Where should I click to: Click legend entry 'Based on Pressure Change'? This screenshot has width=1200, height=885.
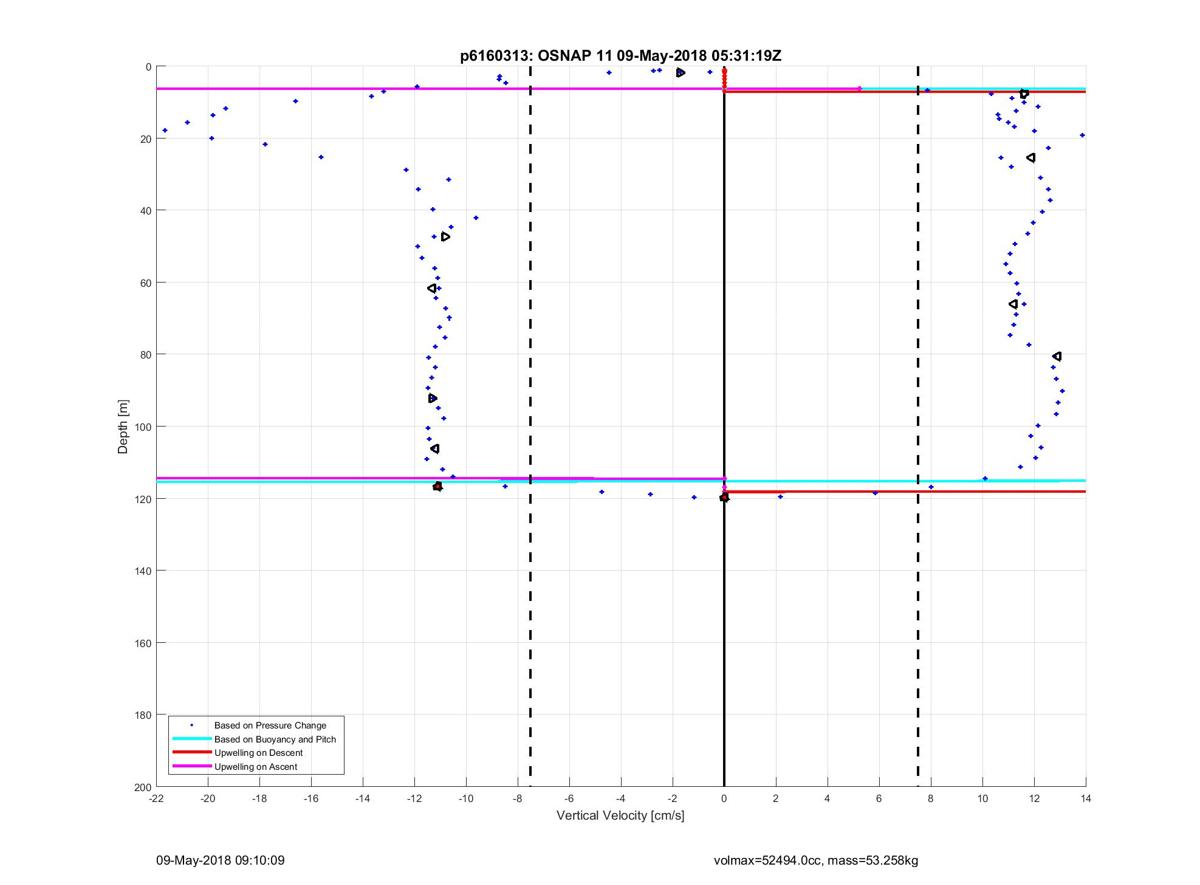270,725
